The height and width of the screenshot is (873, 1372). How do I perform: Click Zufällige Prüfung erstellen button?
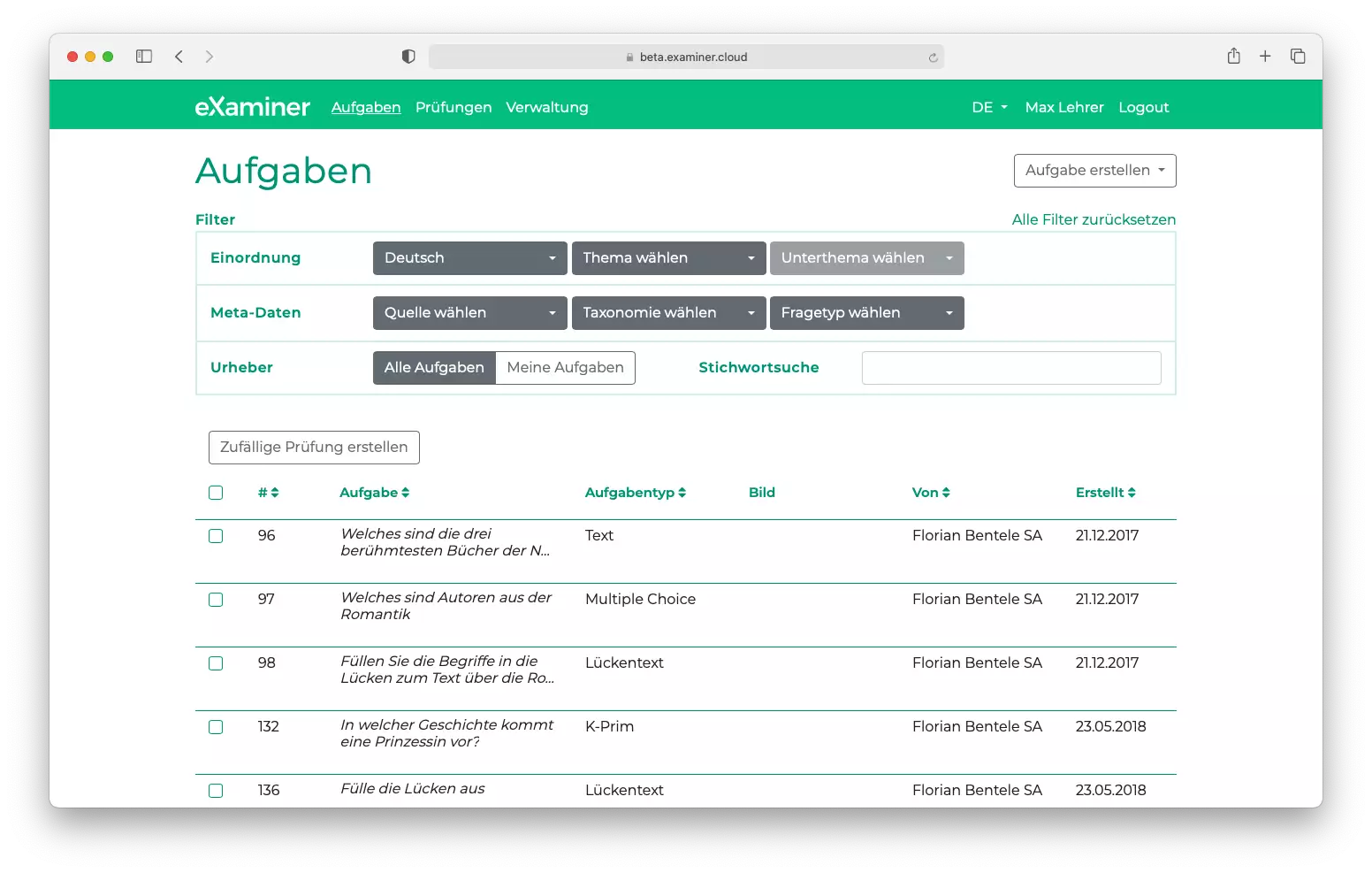tap(314, 448)
